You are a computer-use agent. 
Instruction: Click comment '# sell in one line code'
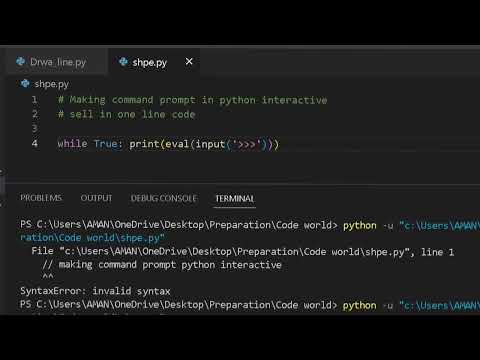click(126, 115)
